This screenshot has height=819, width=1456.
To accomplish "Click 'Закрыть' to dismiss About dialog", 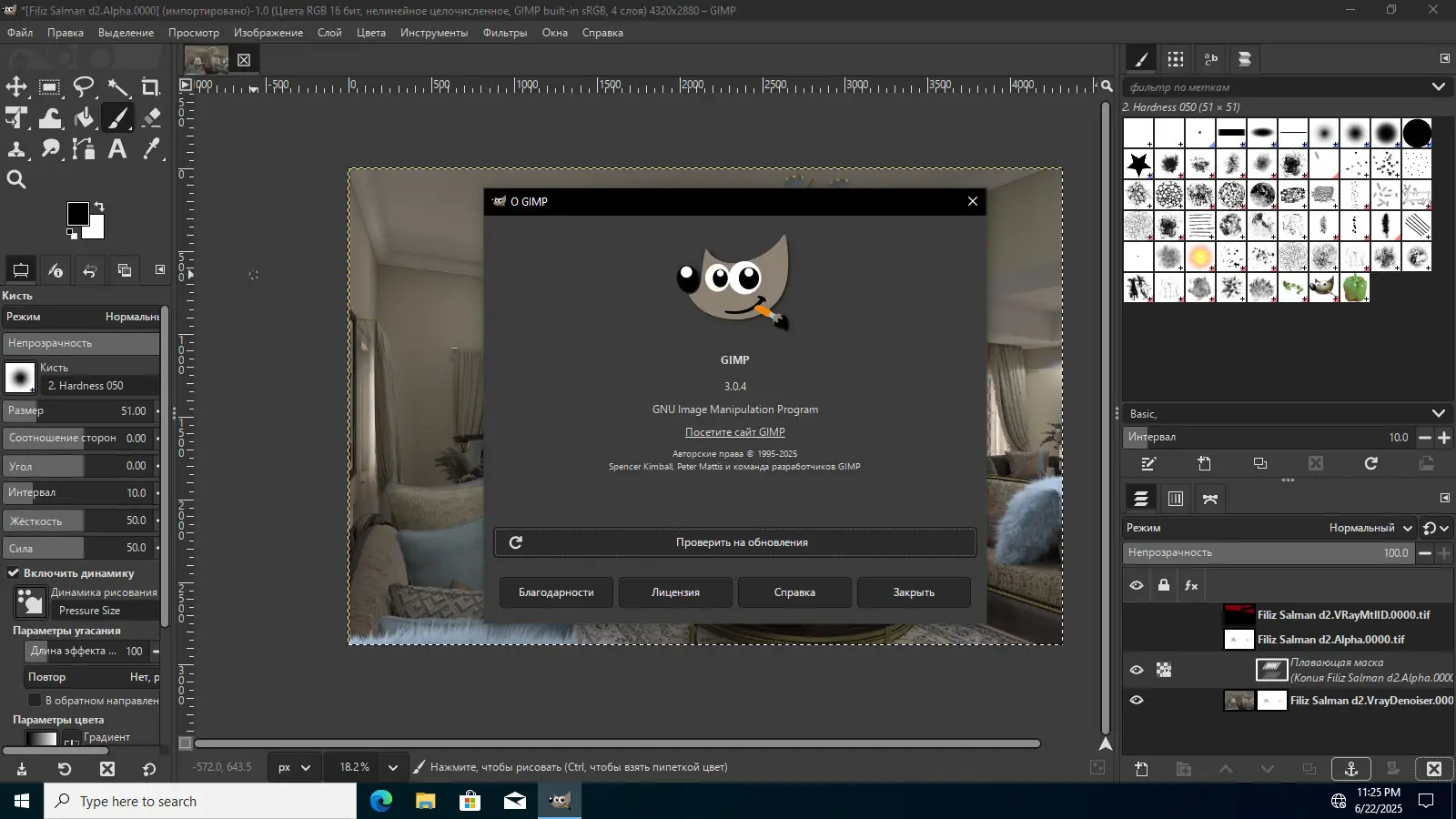I will coord(914,592).
